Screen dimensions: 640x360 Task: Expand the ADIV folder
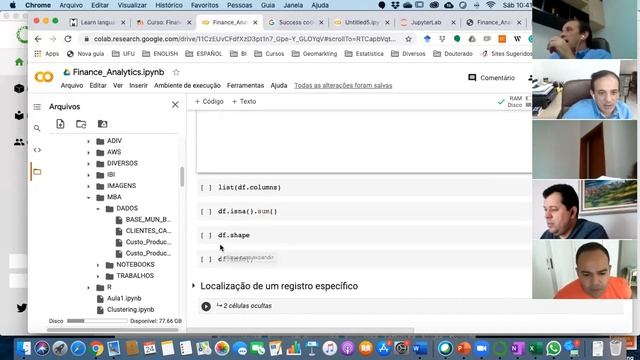(x=89, y=141)
